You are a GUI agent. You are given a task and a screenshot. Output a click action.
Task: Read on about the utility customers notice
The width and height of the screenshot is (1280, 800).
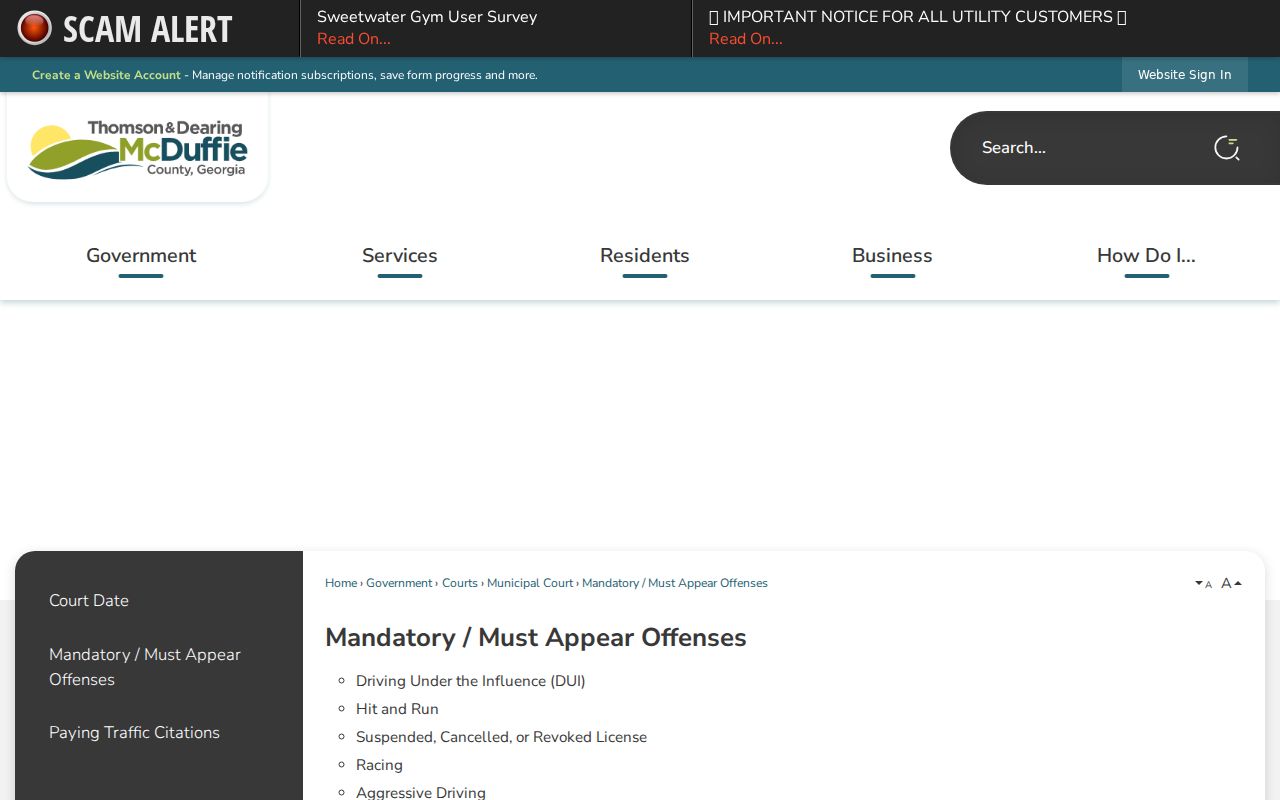(746, 39)
